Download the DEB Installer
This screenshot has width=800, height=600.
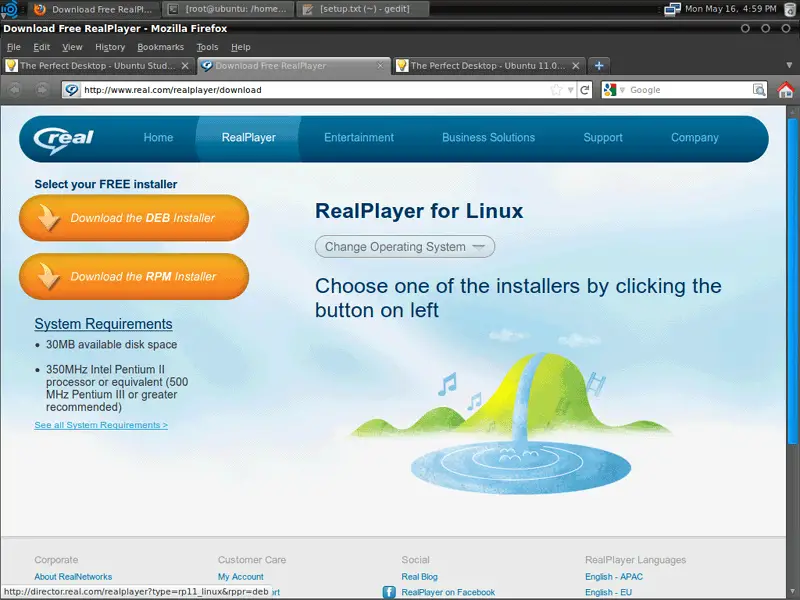point(134,218)
